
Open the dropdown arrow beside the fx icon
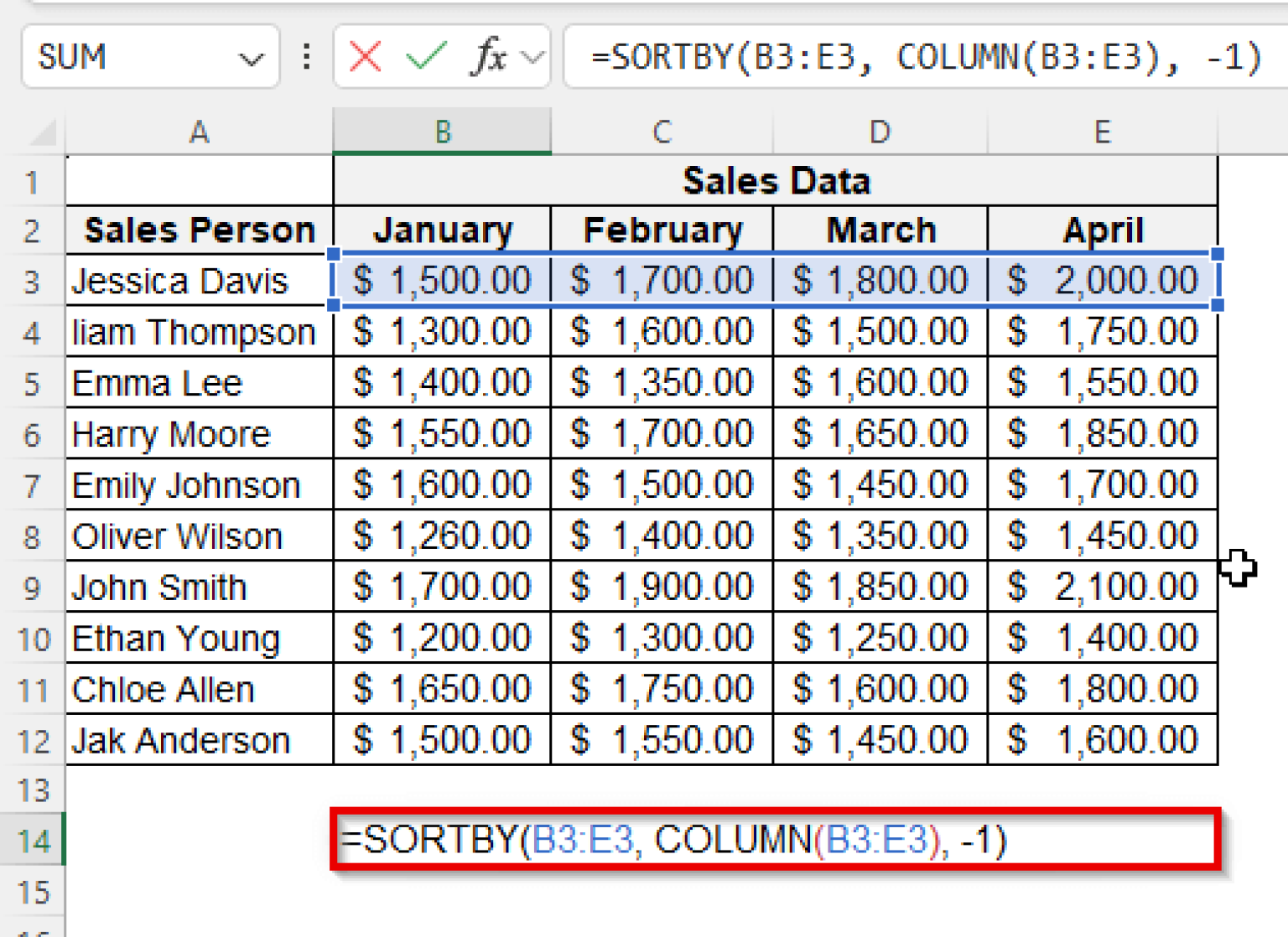click(532, 57)
